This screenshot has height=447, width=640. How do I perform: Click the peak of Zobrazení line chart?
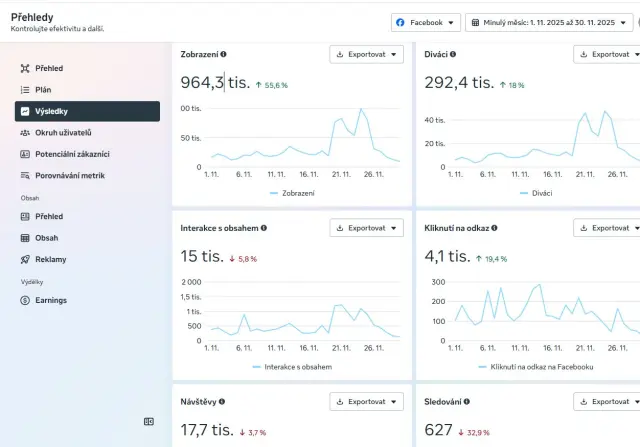coord(360,109)
